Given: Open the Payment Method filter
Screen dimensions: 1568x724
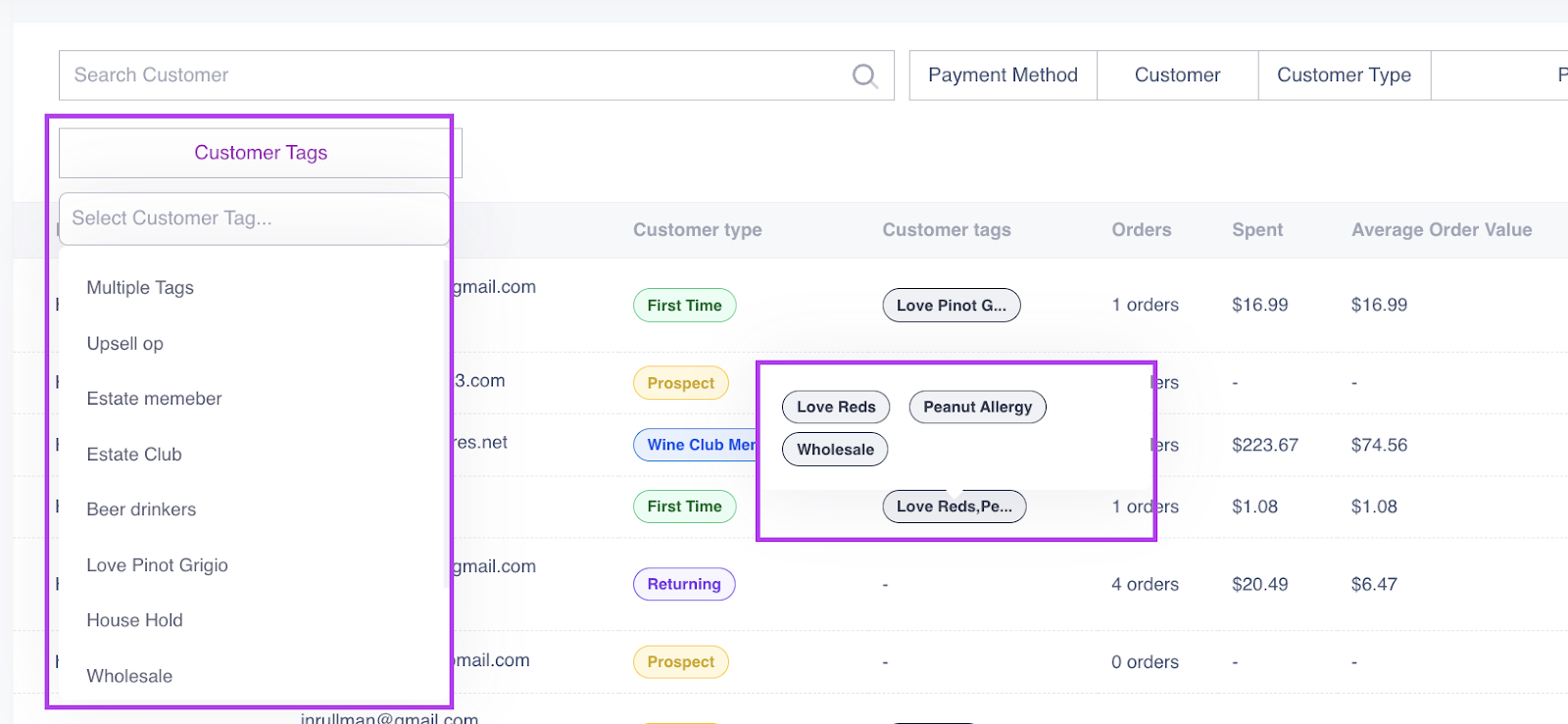Looking at the screenshot, I should click(x=1003, y=75).
